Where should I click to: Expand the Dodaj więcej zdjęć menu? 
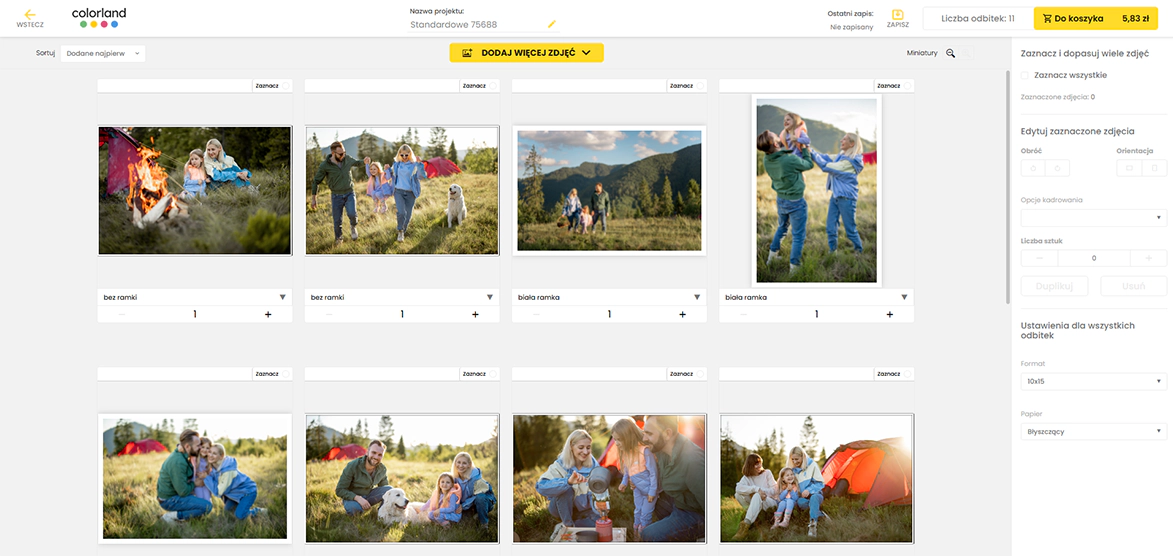pyautogui.click(x=586, y=53)
